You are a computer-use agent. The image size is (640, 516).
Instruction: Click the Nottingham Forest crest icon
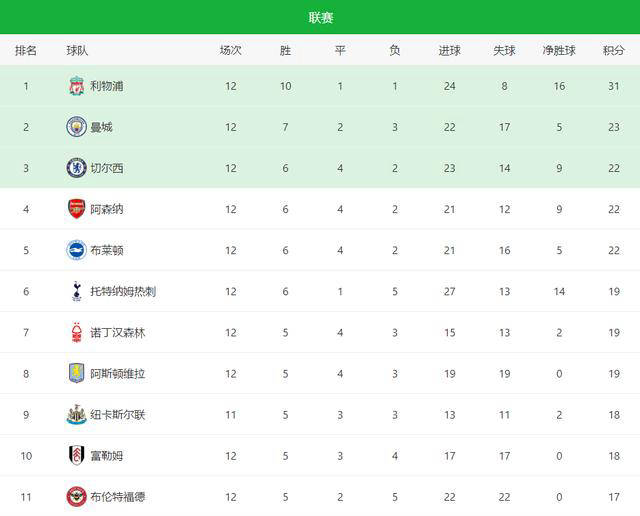[x=76, y=332]
